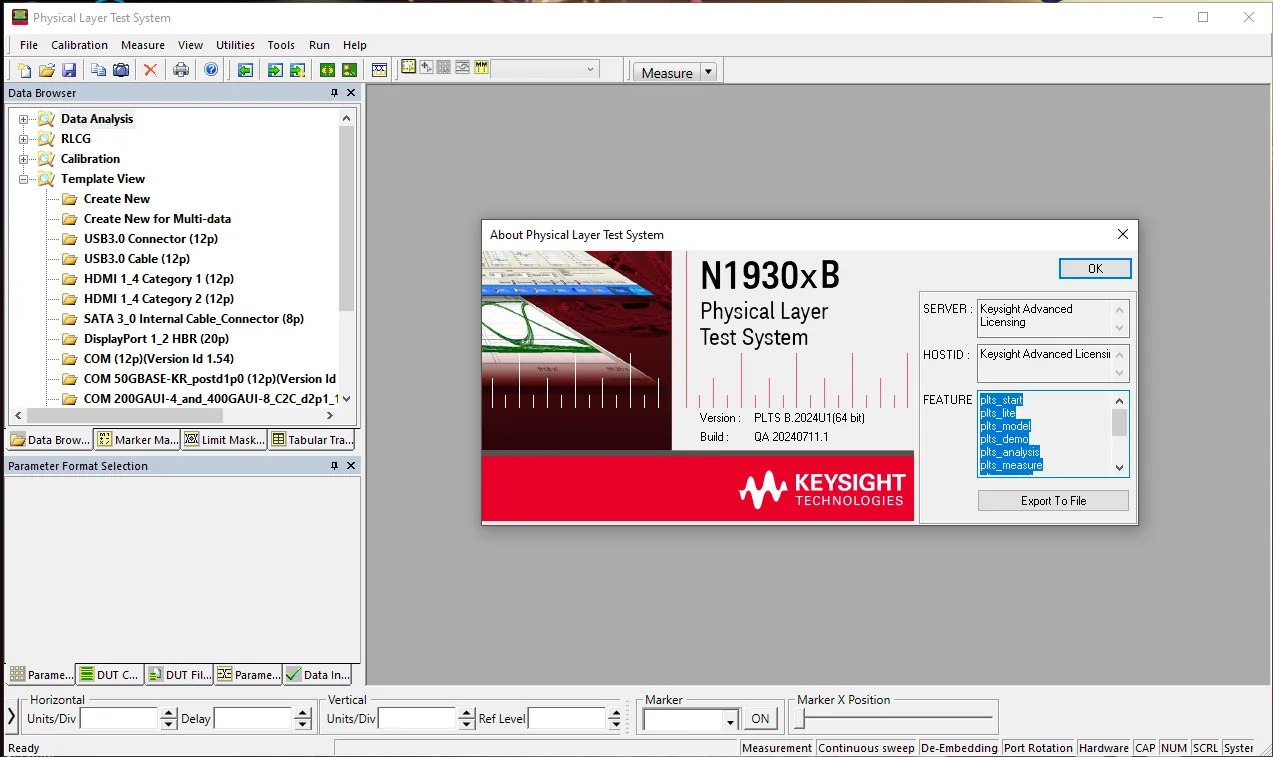Click OK in the About dialog
The image size is (1273, 757).
click(x=1095, y=268)
